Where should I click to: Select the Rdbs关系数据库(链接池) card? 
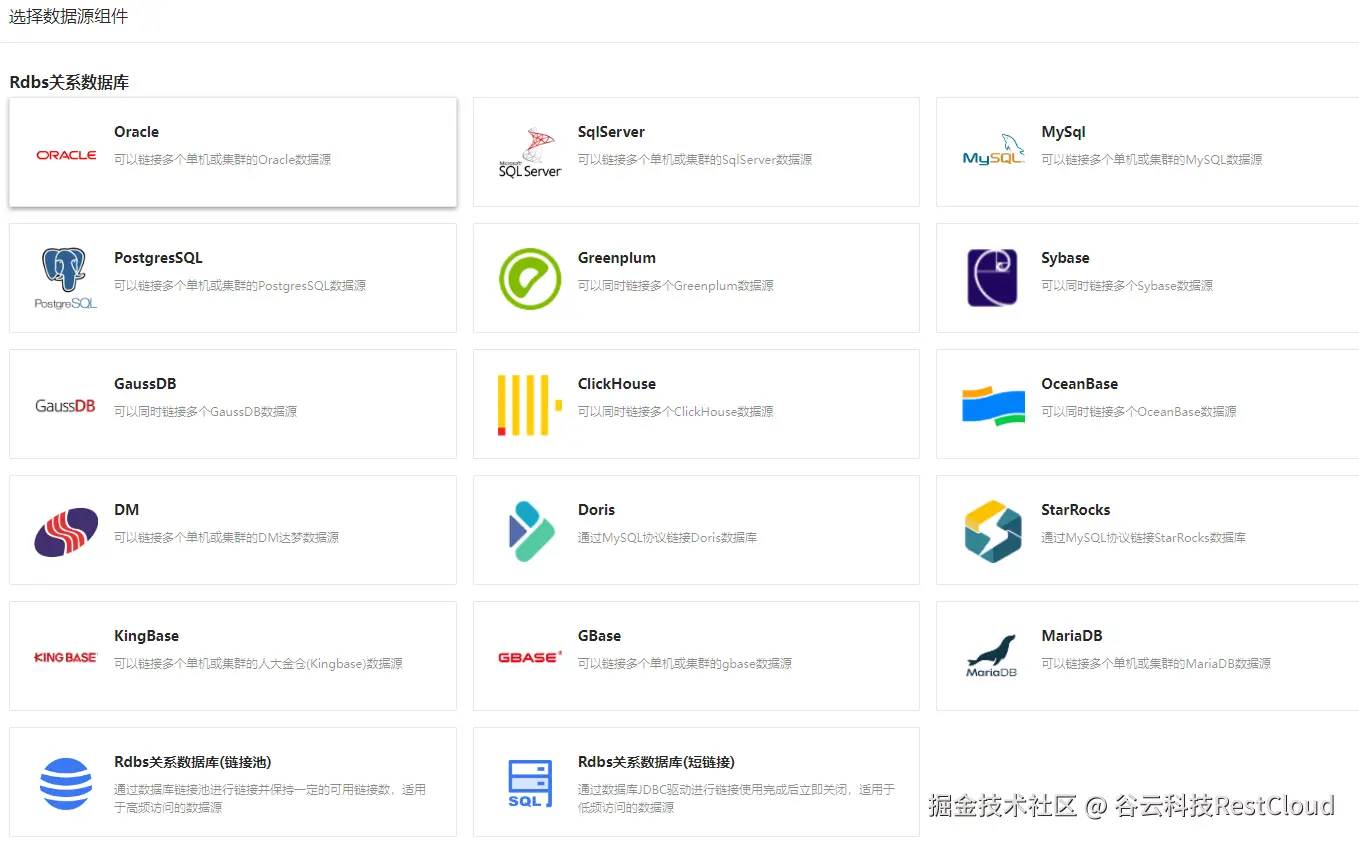pyautogui.click(x=232, y=783)
